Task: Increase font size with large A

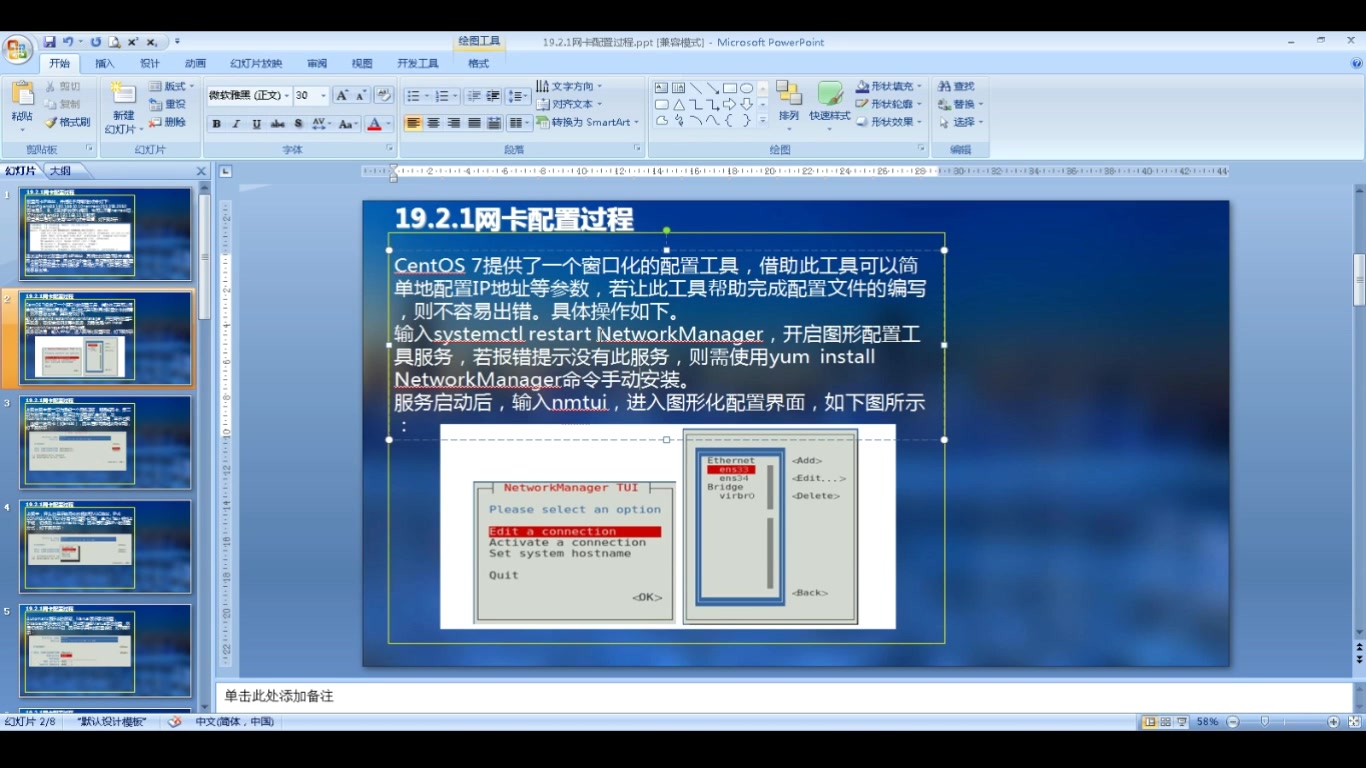Action: tap(342, 96)
